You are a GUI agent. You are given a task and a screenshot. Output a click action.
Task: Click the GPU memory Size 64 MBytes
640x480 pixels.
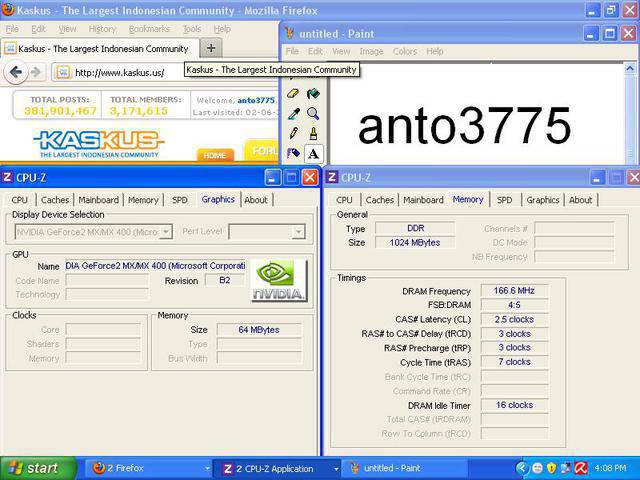(x=259, y=329)
